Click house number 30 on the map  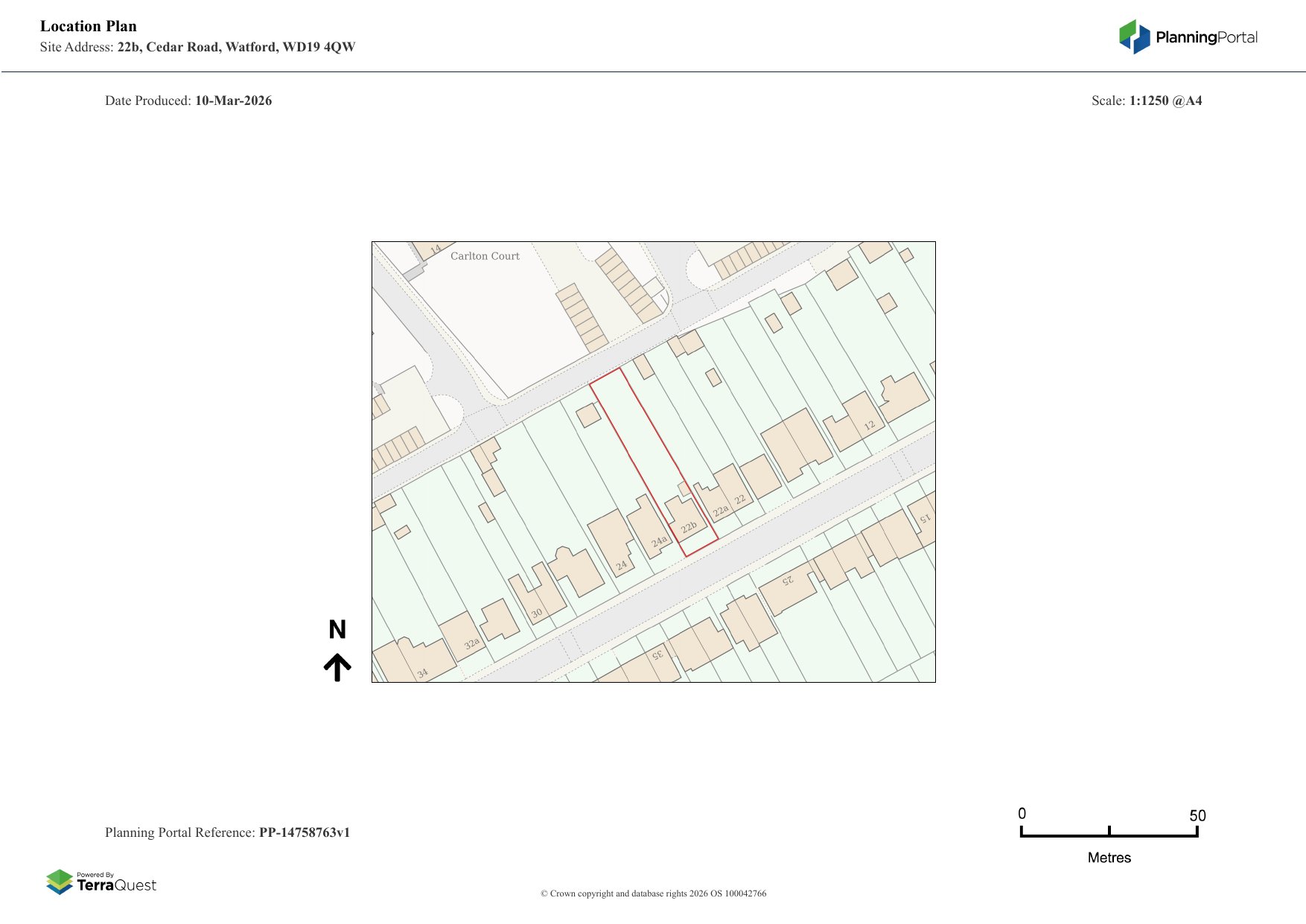[537, 614]
